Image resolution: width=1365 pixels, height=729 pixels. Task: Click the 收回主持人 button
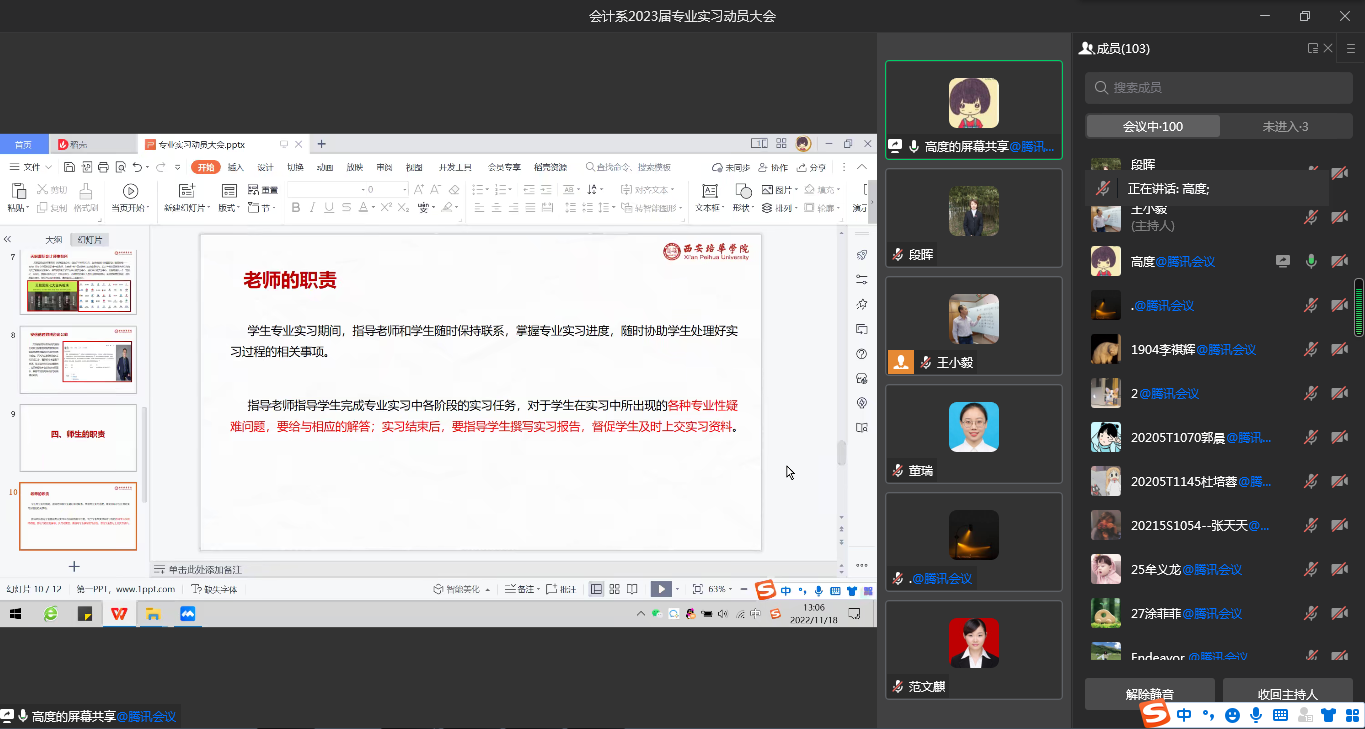(1287, 694)
